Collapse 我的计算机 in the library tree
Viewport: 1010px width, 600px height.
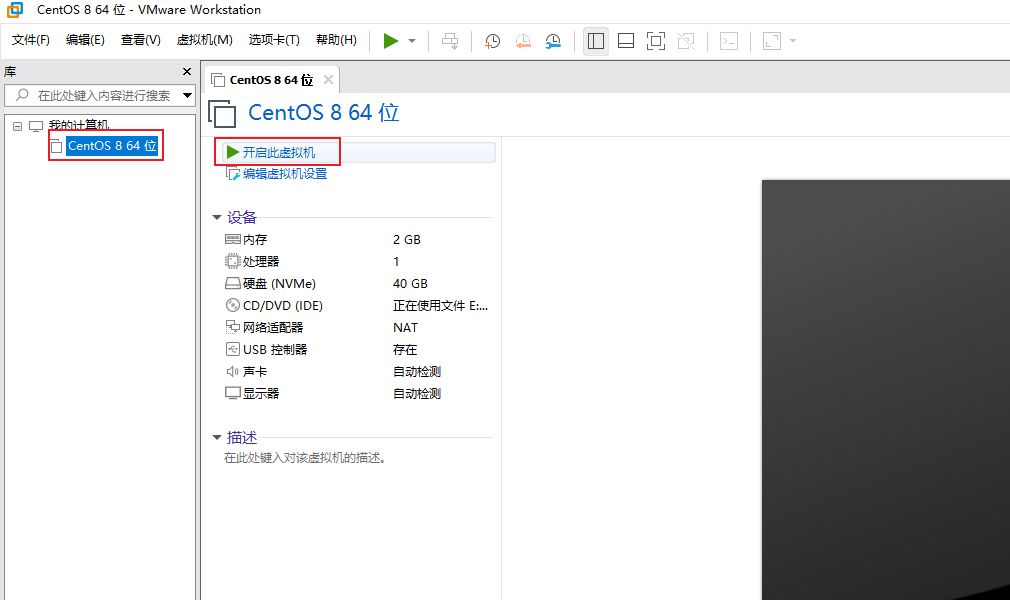coord(16,125)
